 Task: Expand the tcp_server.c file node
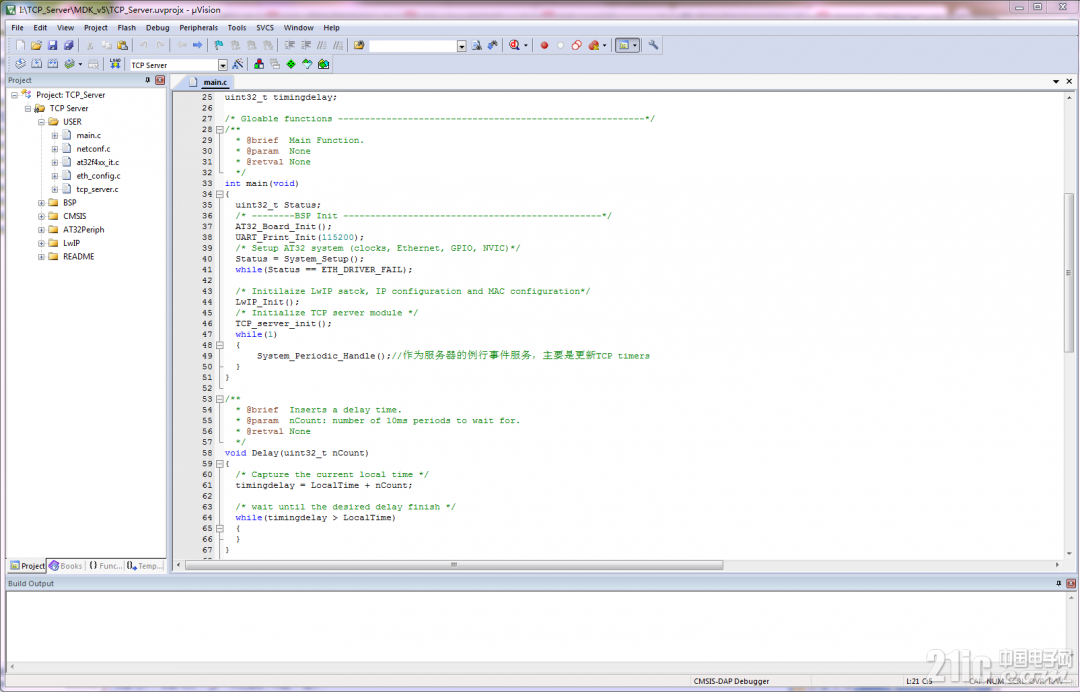(x=55, y=189)
